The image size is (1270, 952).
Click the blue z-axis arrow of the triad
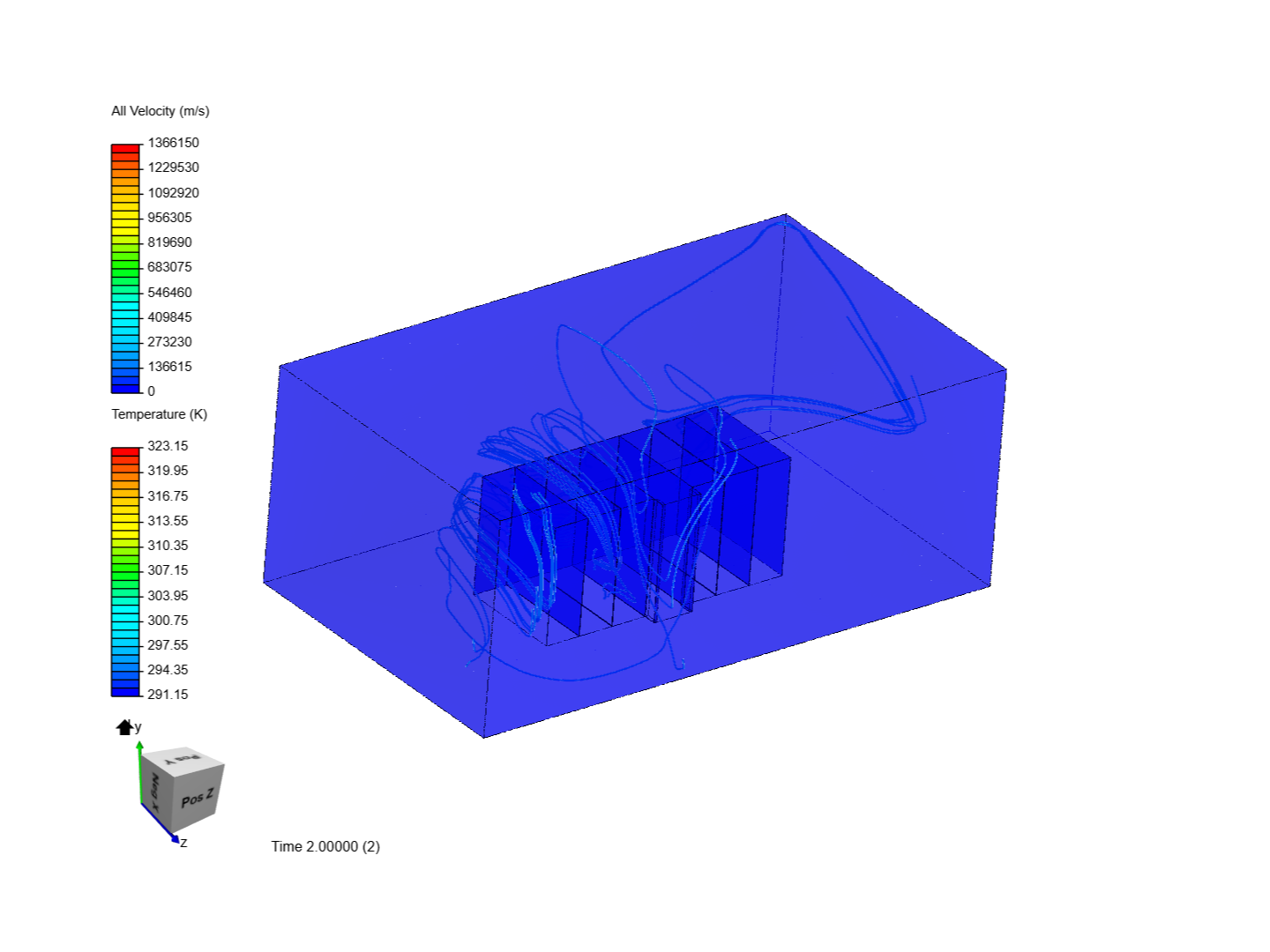[x=161, y=823]
